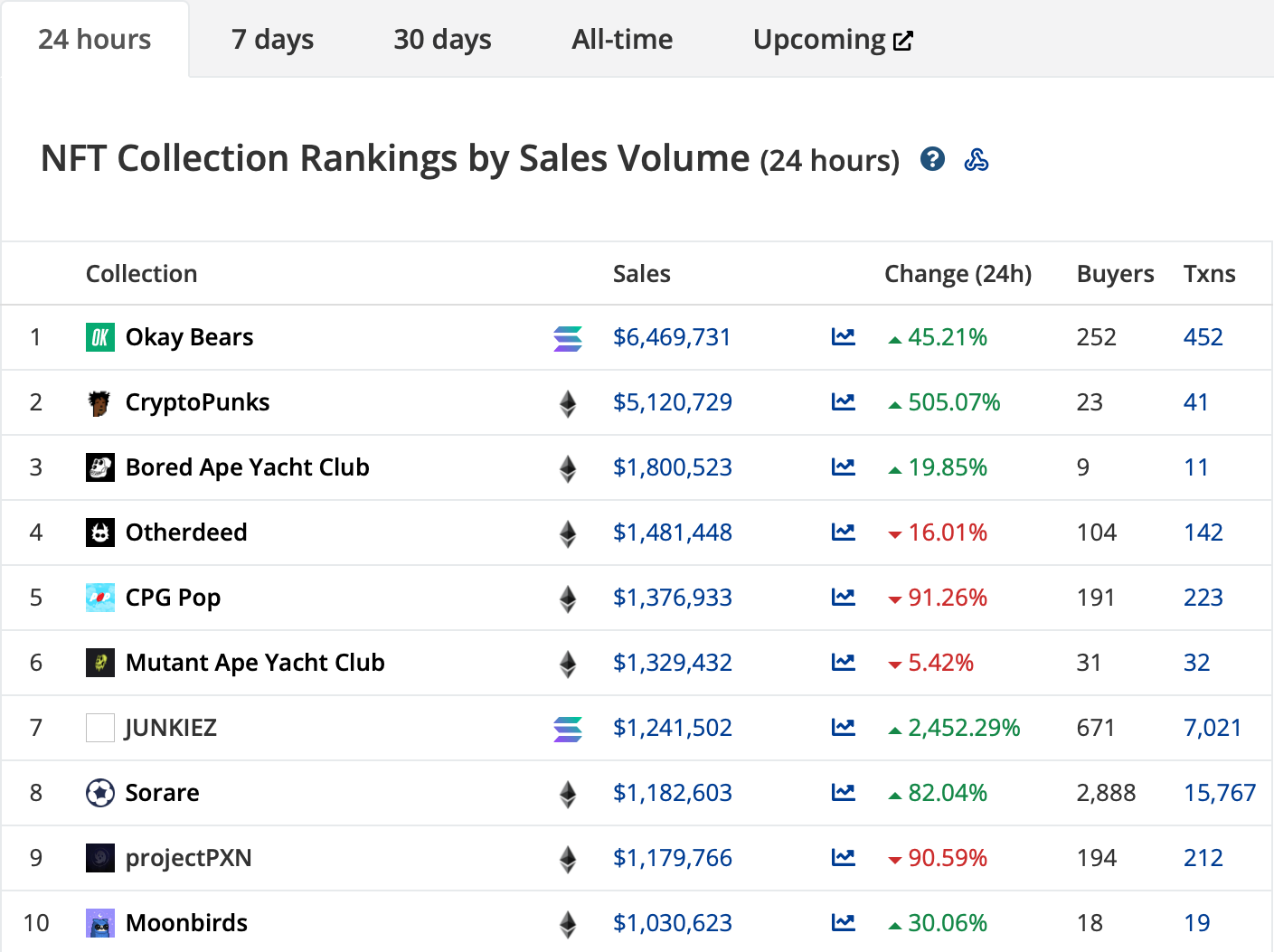Switch to the 30 days tab
Image resolution: width=1274 pixels, height=952 pixels.
tap(443, 40)
